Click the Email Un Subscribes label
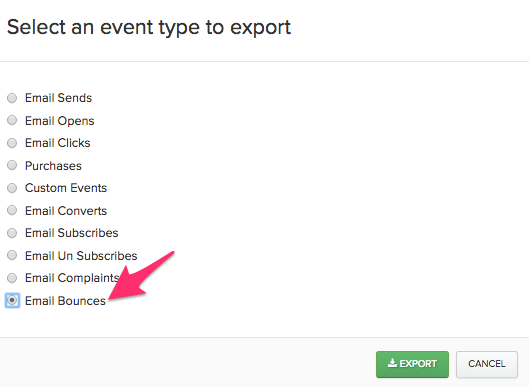 81,256
